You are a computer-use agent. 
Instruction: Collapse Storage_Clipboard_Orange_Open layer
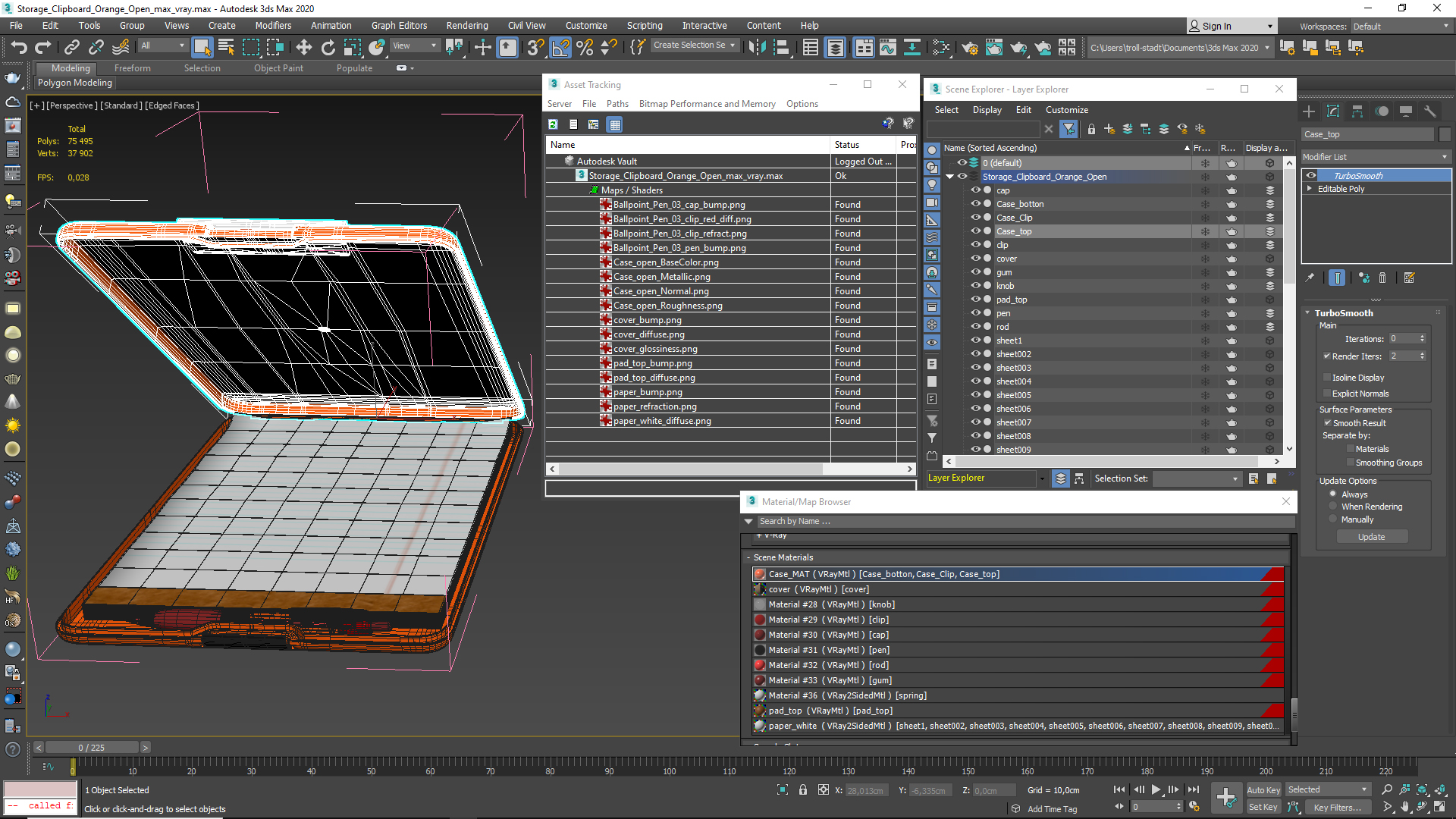coord(949,177)
